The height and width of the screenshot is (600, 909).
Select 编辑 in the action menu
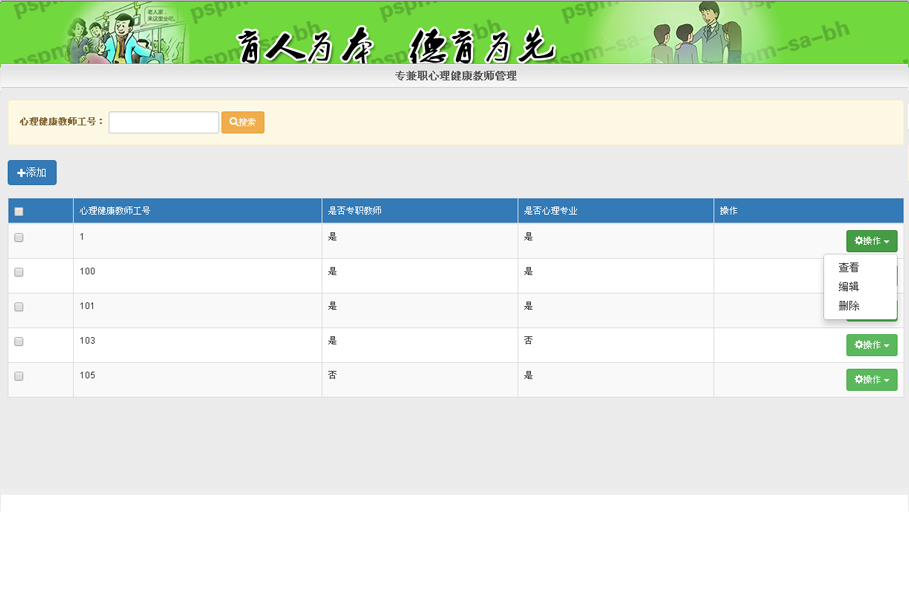pyautogui.click(x=849, y=287)
